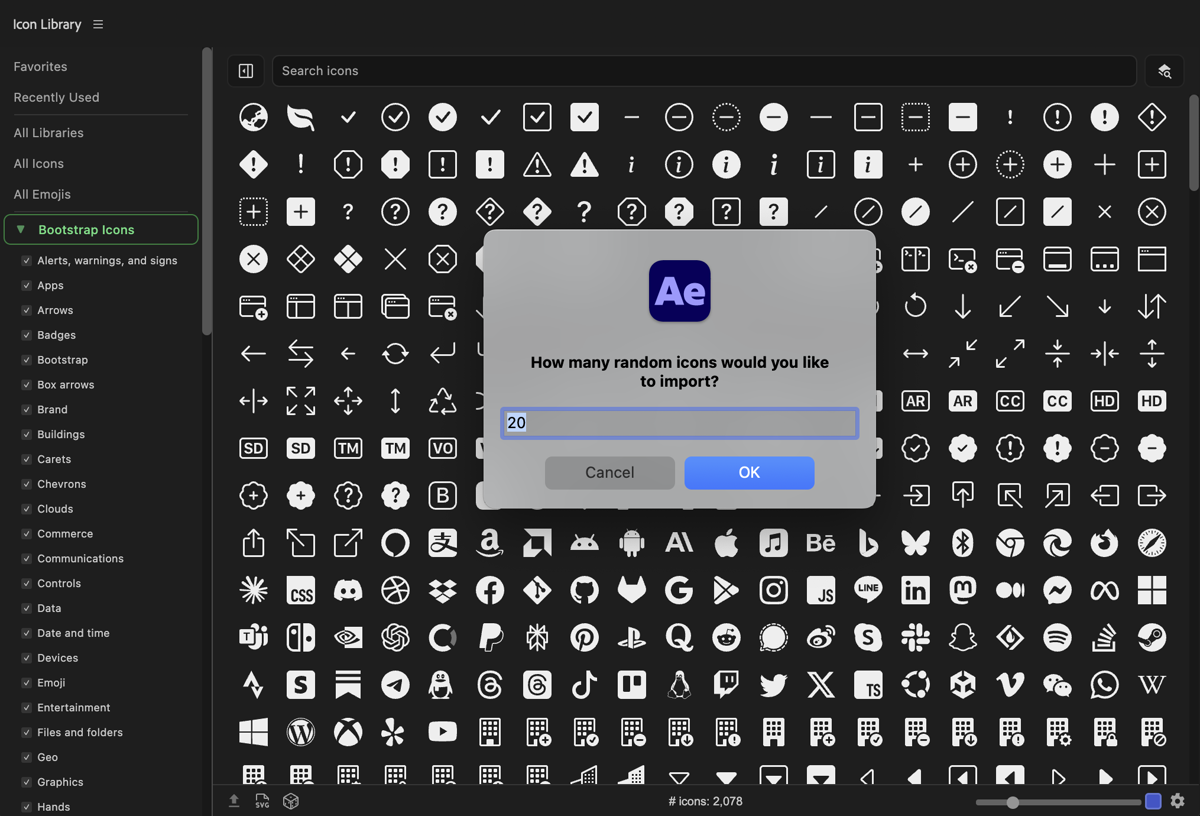Open the Favorites section
This screenshot has width=1200, height=816.
(40, 66)
